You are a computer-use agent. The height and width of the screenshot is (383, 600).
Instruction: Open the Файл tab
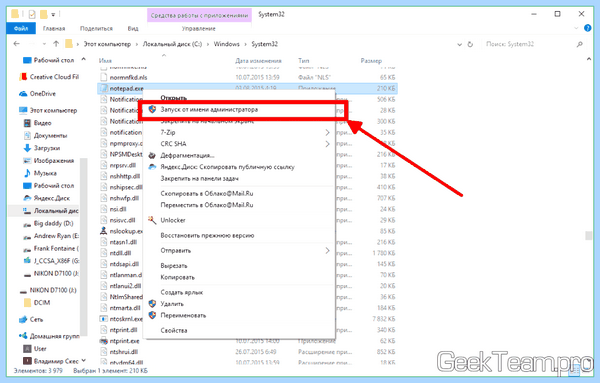coord(21,28)
